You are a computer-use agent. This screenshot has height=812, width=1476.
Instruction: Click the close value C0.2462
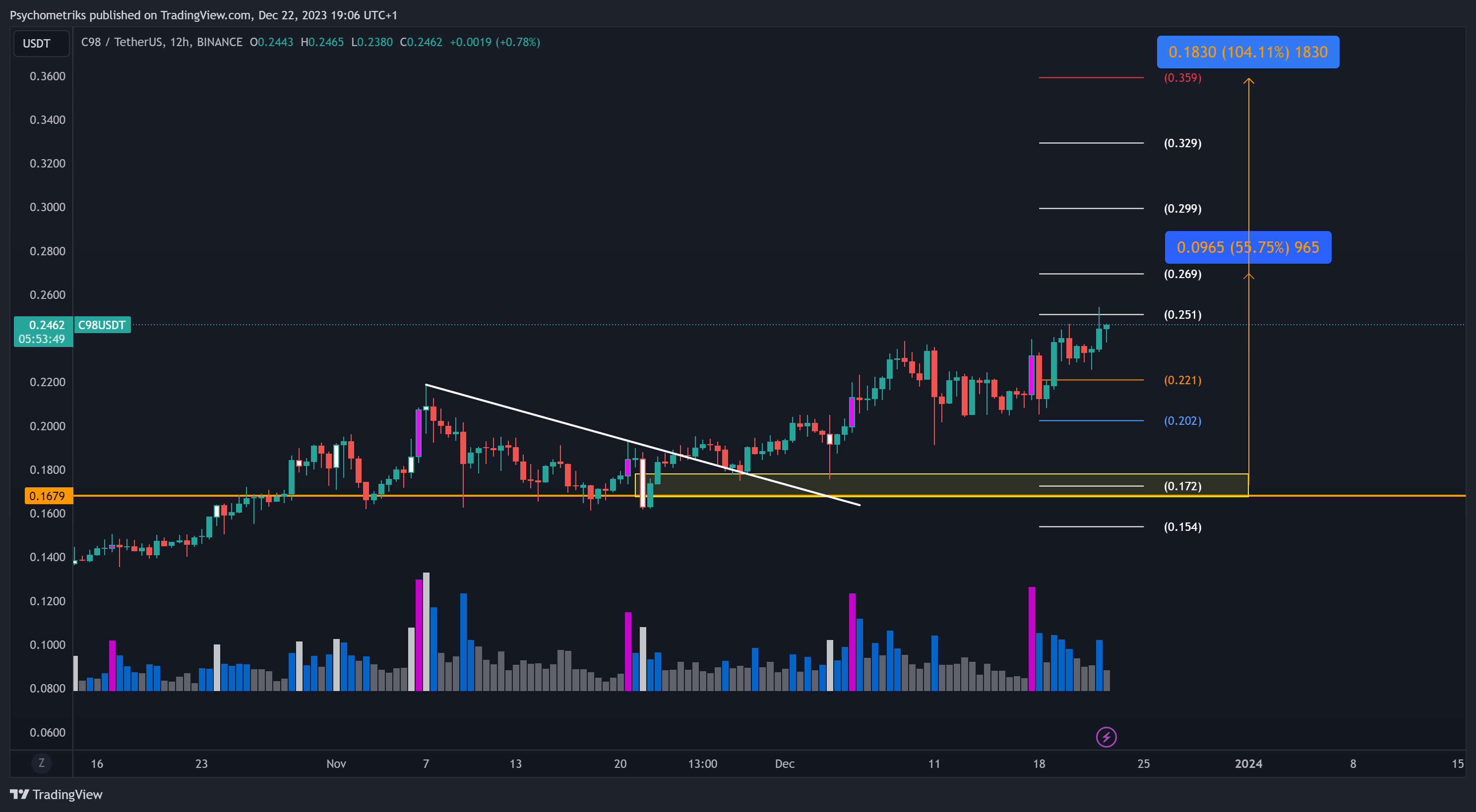point(421,42)
